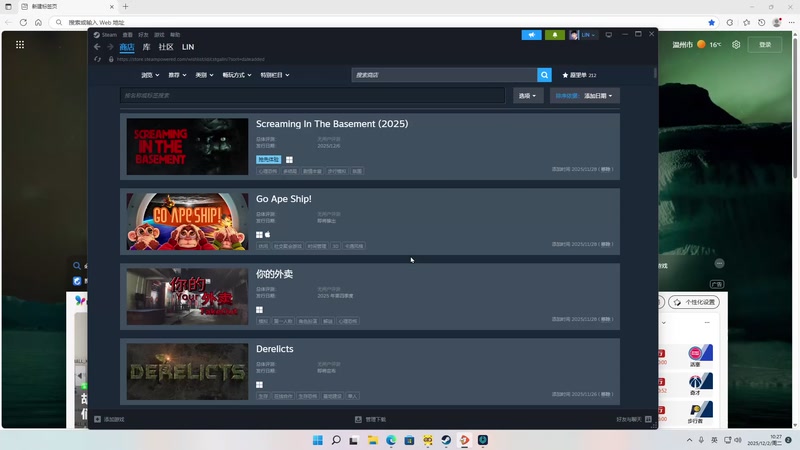The height and width of the screenshot is (450, 800).
Task: Click the Steam page vertical scrollbar
Action: coord(655,73)
